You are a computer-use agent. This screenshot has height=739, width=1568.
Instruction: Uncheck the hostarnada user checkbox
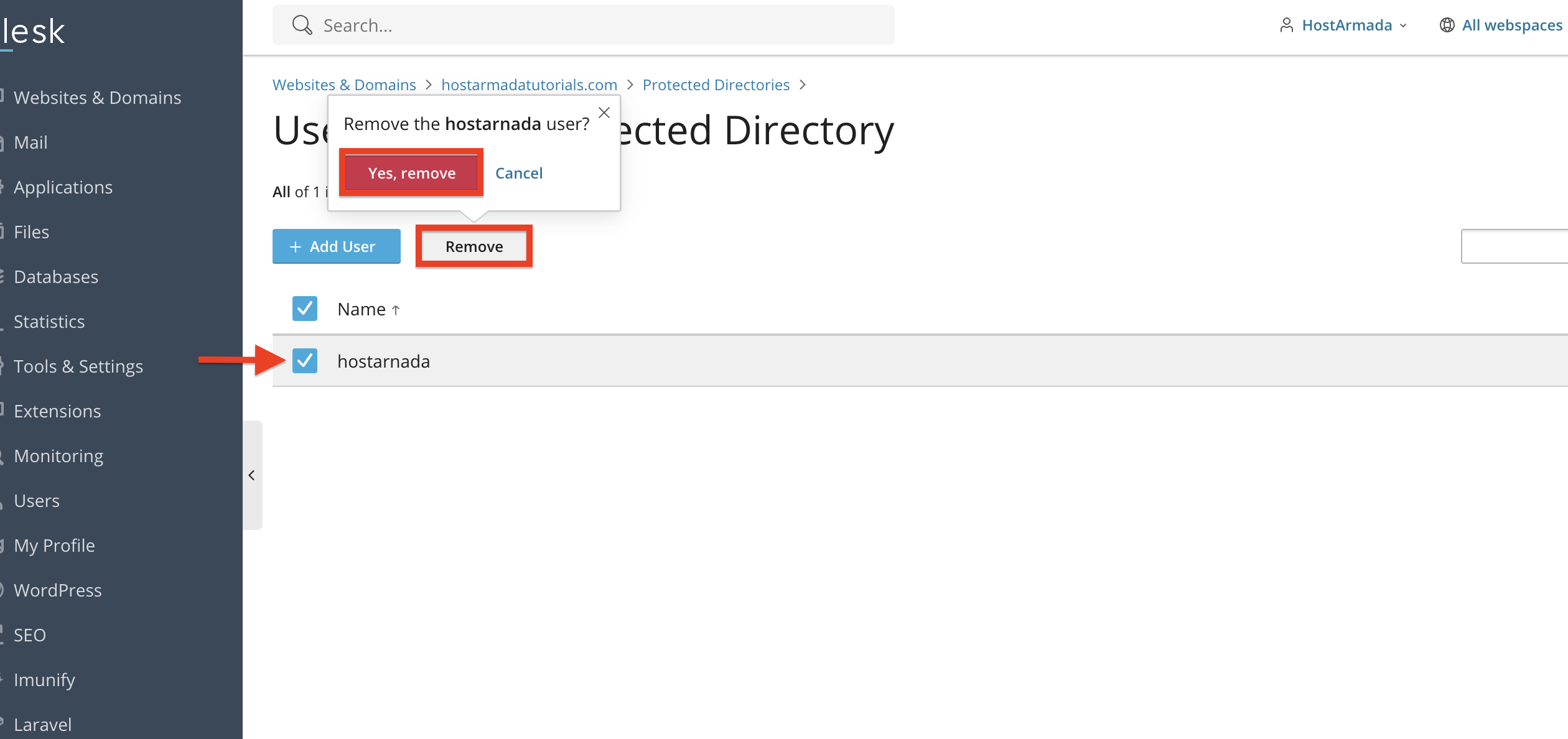[x=305, y=361]
